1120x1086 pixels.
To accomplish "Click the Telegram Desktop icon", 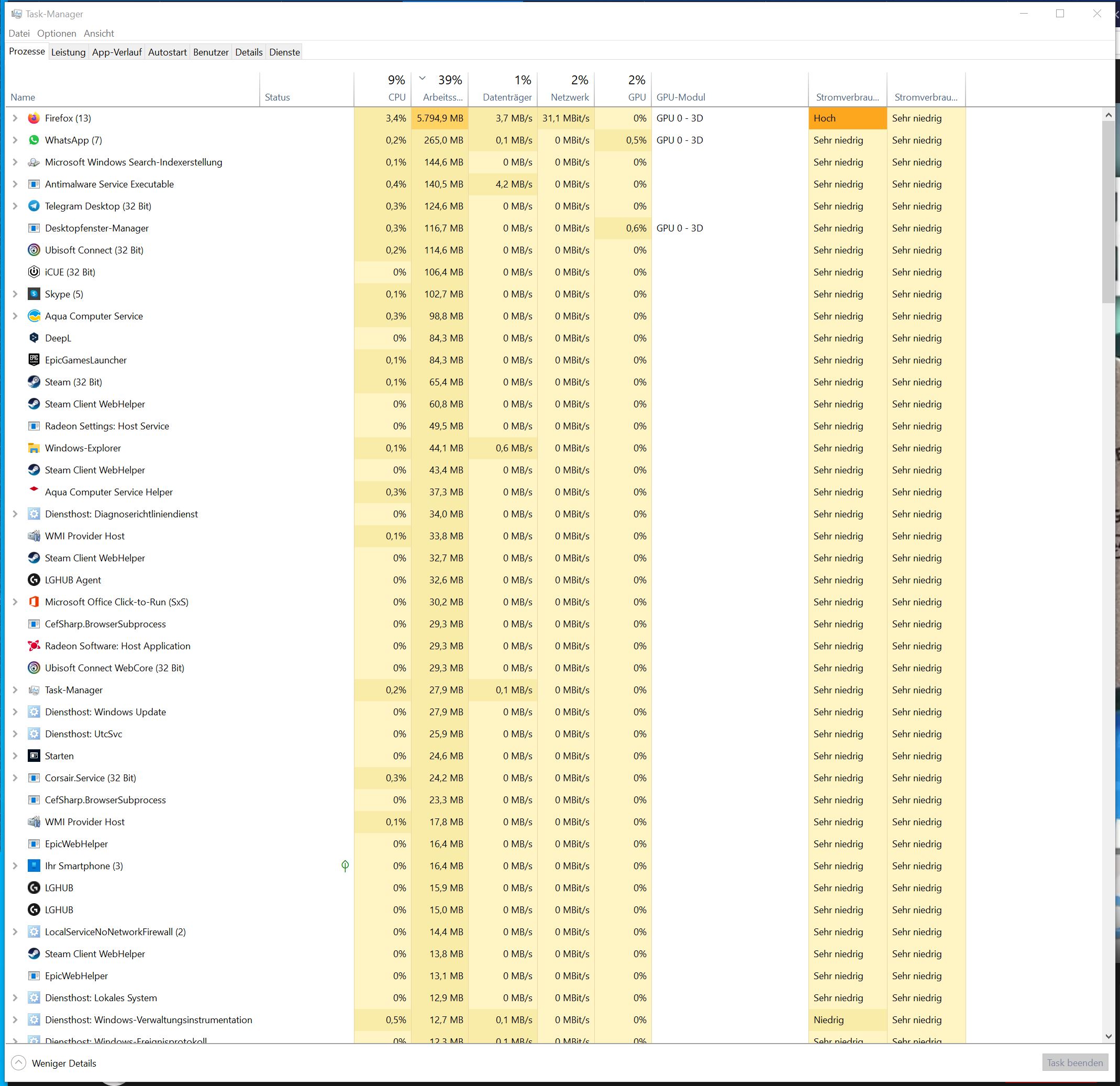I will click(x=34, y=206).
